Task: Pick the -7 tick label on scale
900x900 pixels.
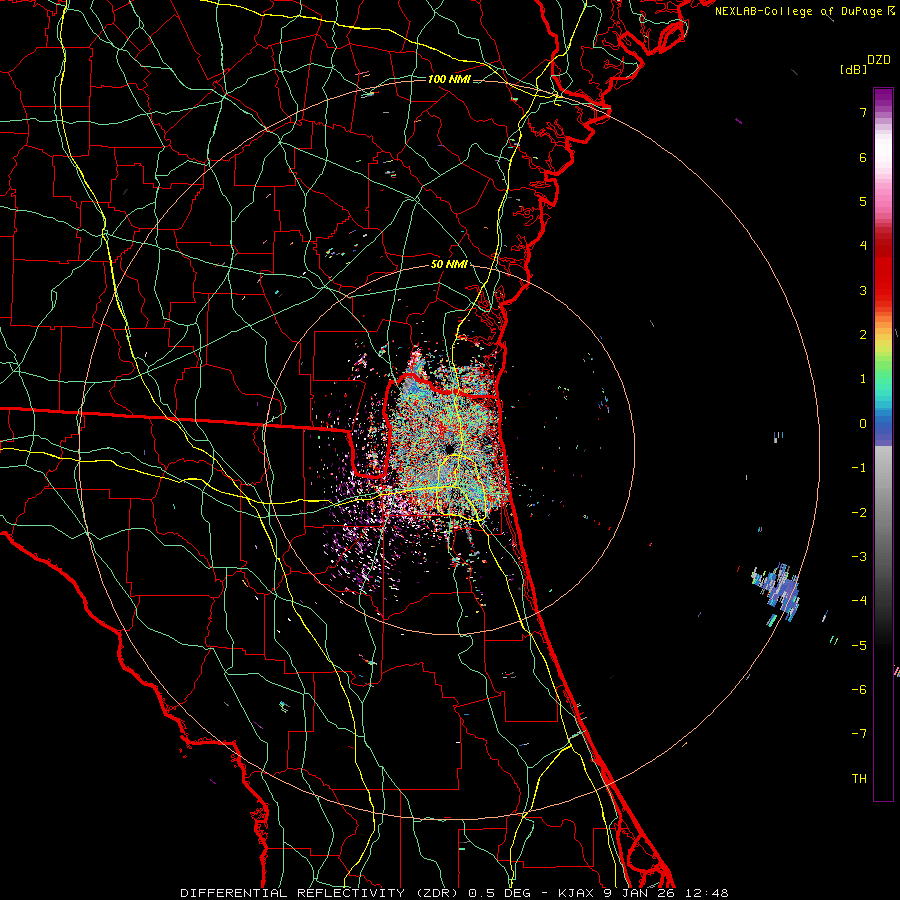Action: pyautogui.click(x=859, y=734)
